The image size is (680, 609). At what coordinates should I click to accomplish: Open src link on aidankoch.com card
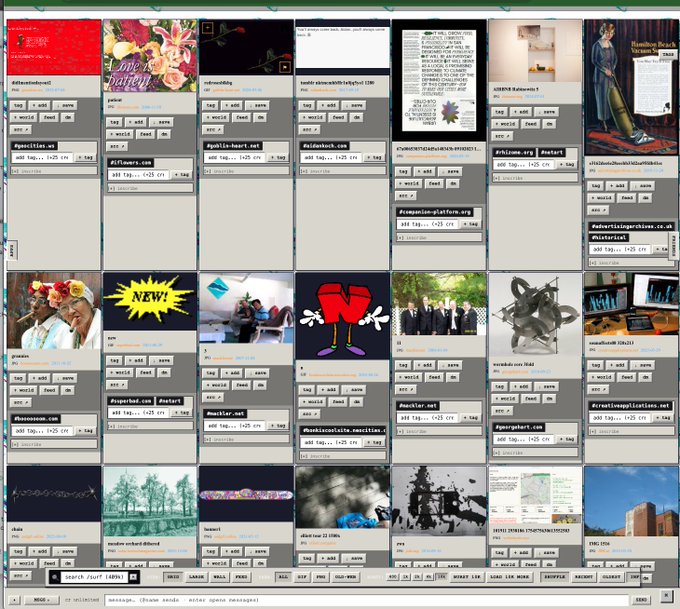[309, 129]
